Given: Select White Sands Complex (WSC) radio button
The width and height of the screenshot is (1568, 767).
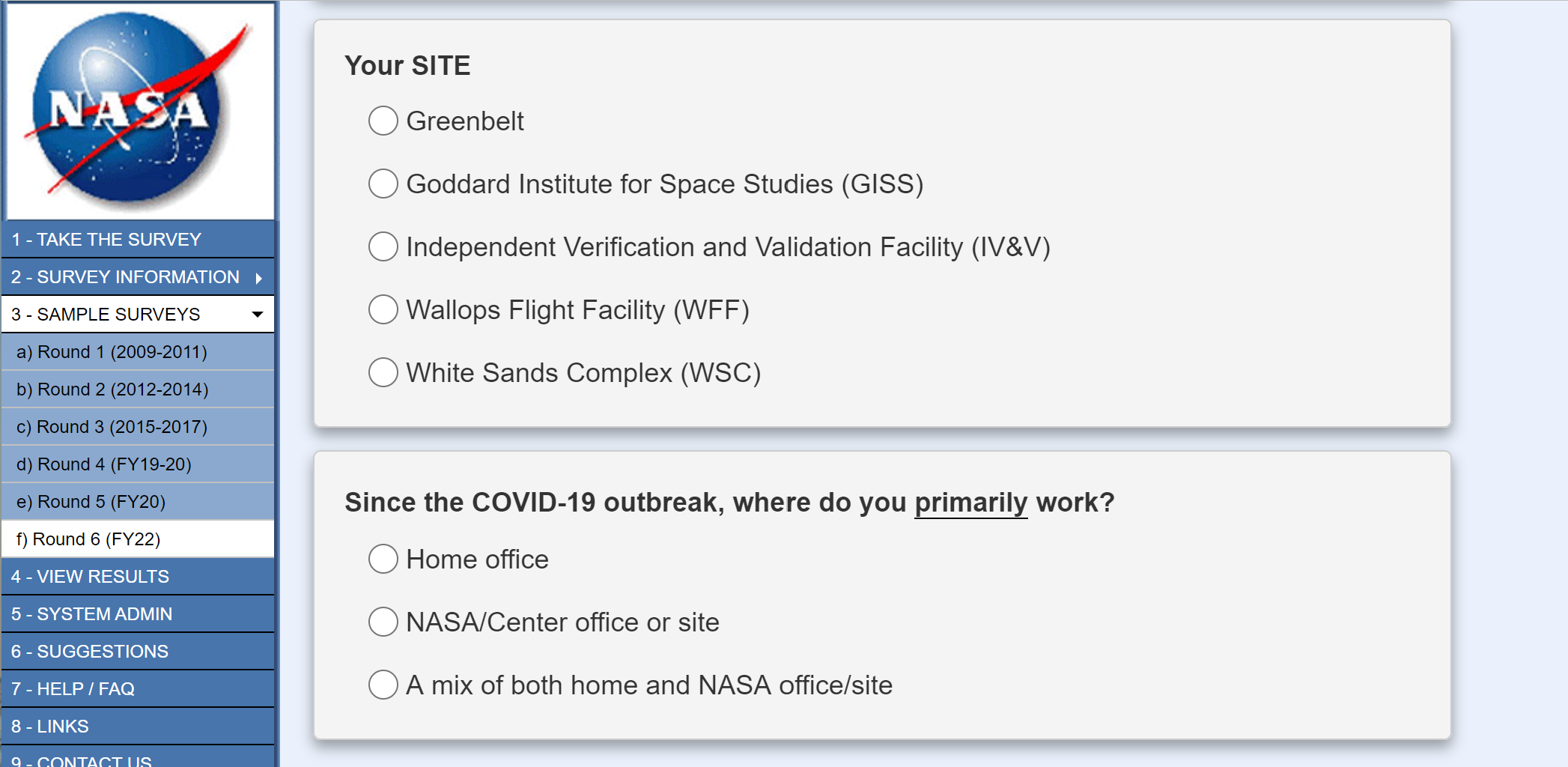Looking at the screenshot, I should pos(383,372).
